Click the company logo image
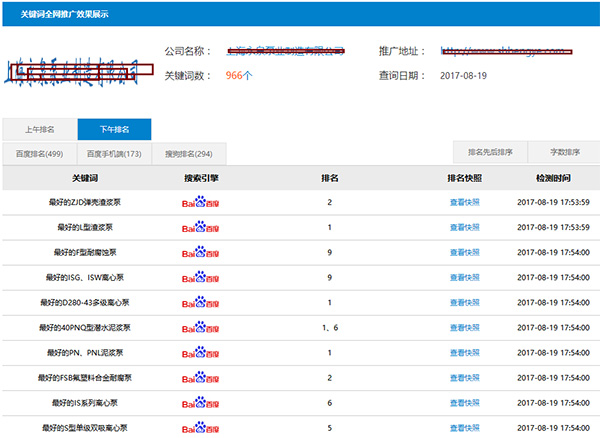 click(78, 71)
